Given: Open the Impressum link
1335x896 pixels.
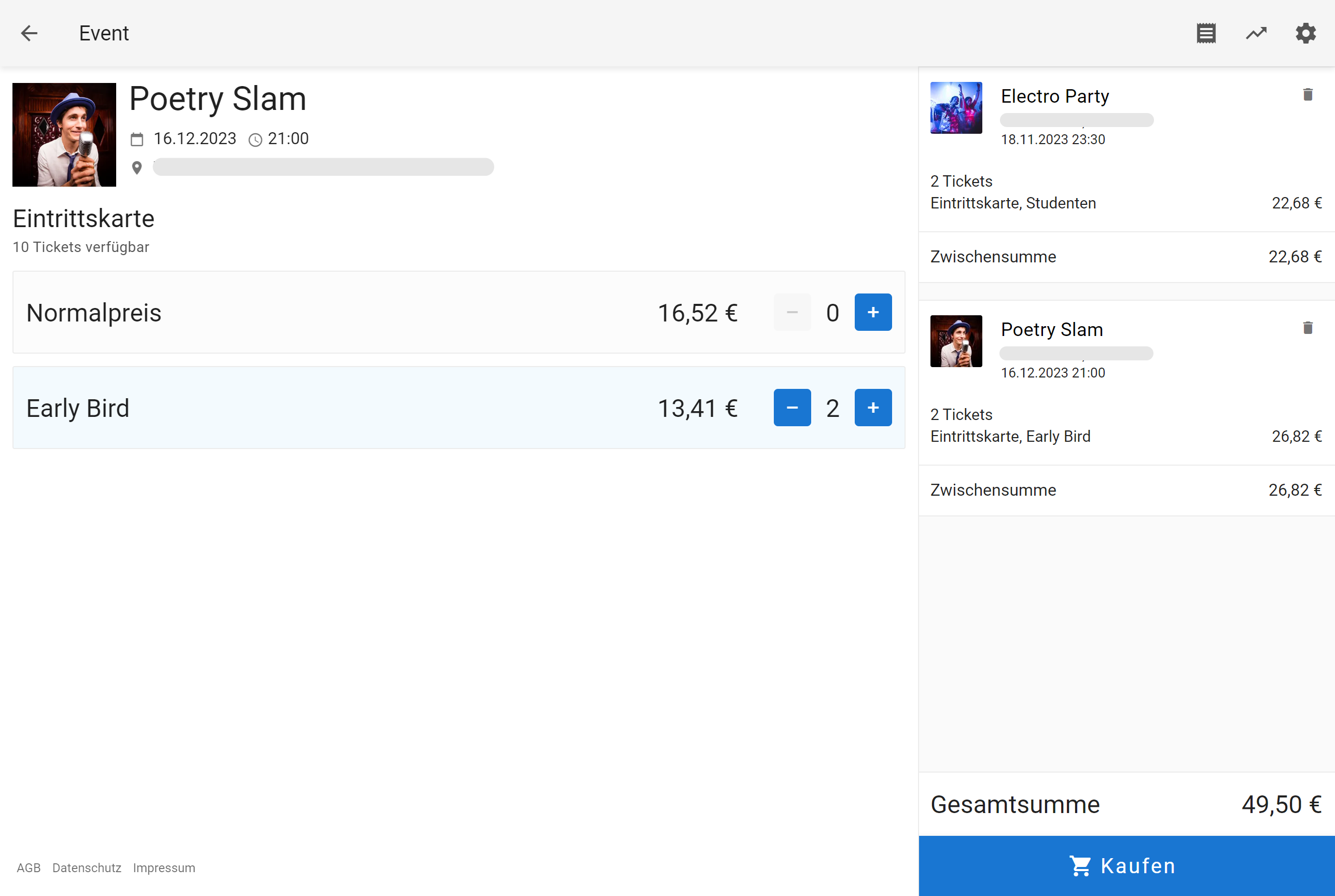Looking at the screenshot, I should pos(164,867).
